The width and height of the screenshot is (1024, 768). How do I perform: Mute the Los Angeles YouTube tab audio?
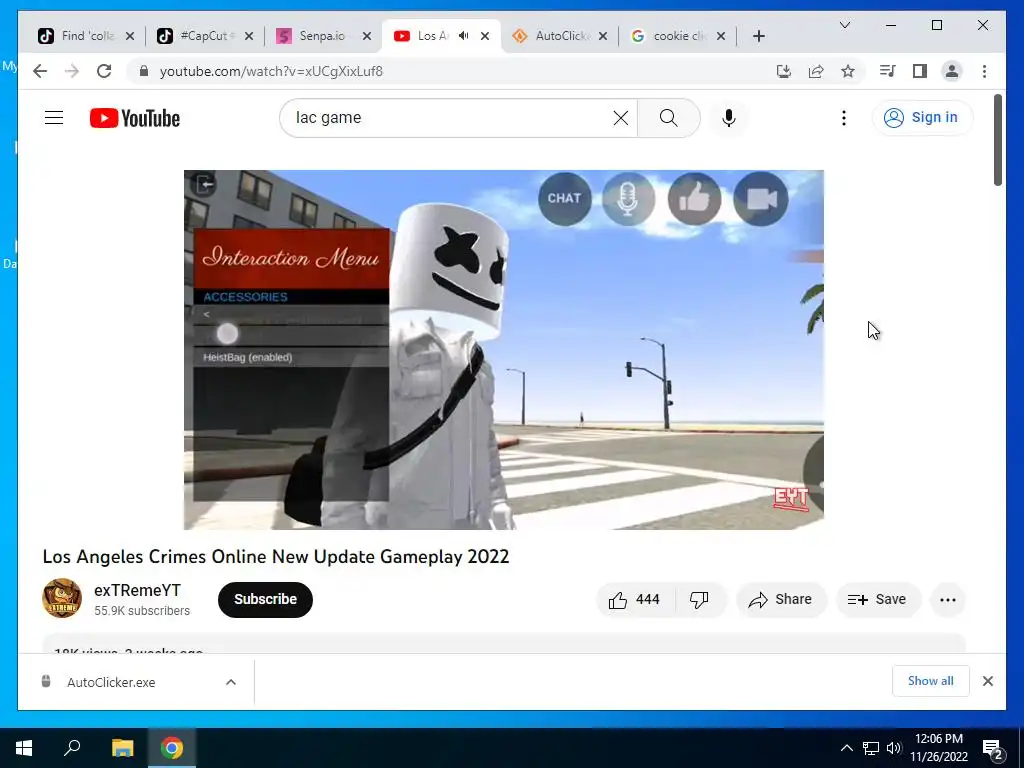pos(464,36)
